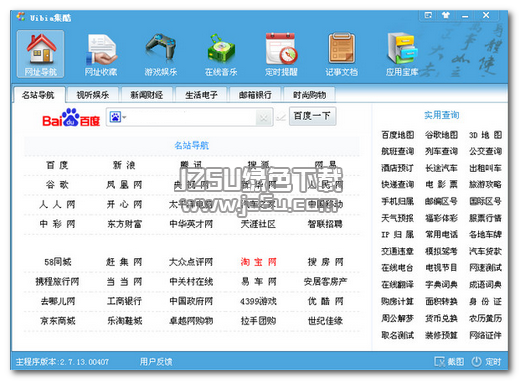Open the 百度地图 query link
The width and height of the screenshot is (519, 381).
click(x=398, y=135)
